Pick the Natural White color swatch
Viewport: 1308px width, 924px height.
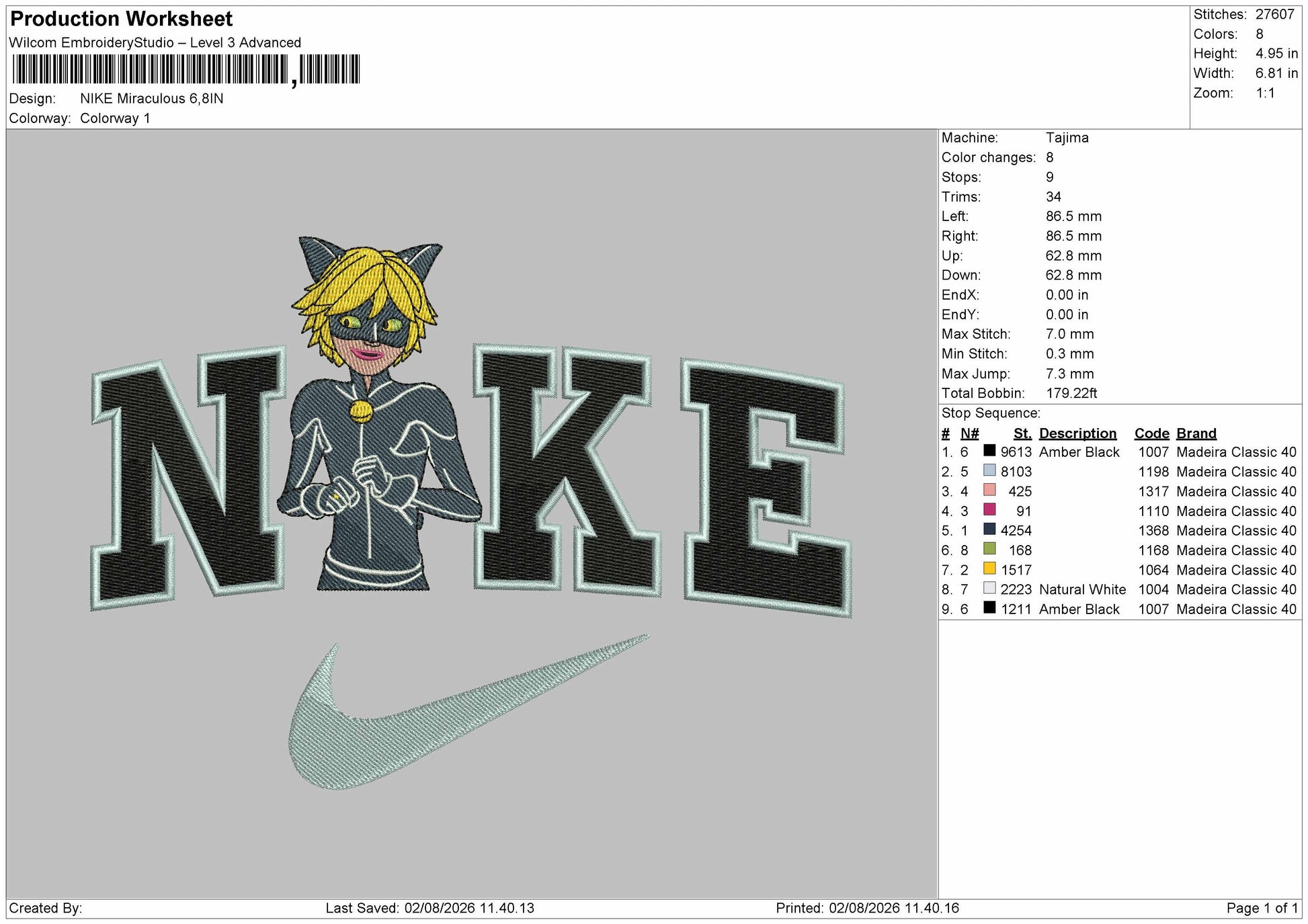[989, 588]
